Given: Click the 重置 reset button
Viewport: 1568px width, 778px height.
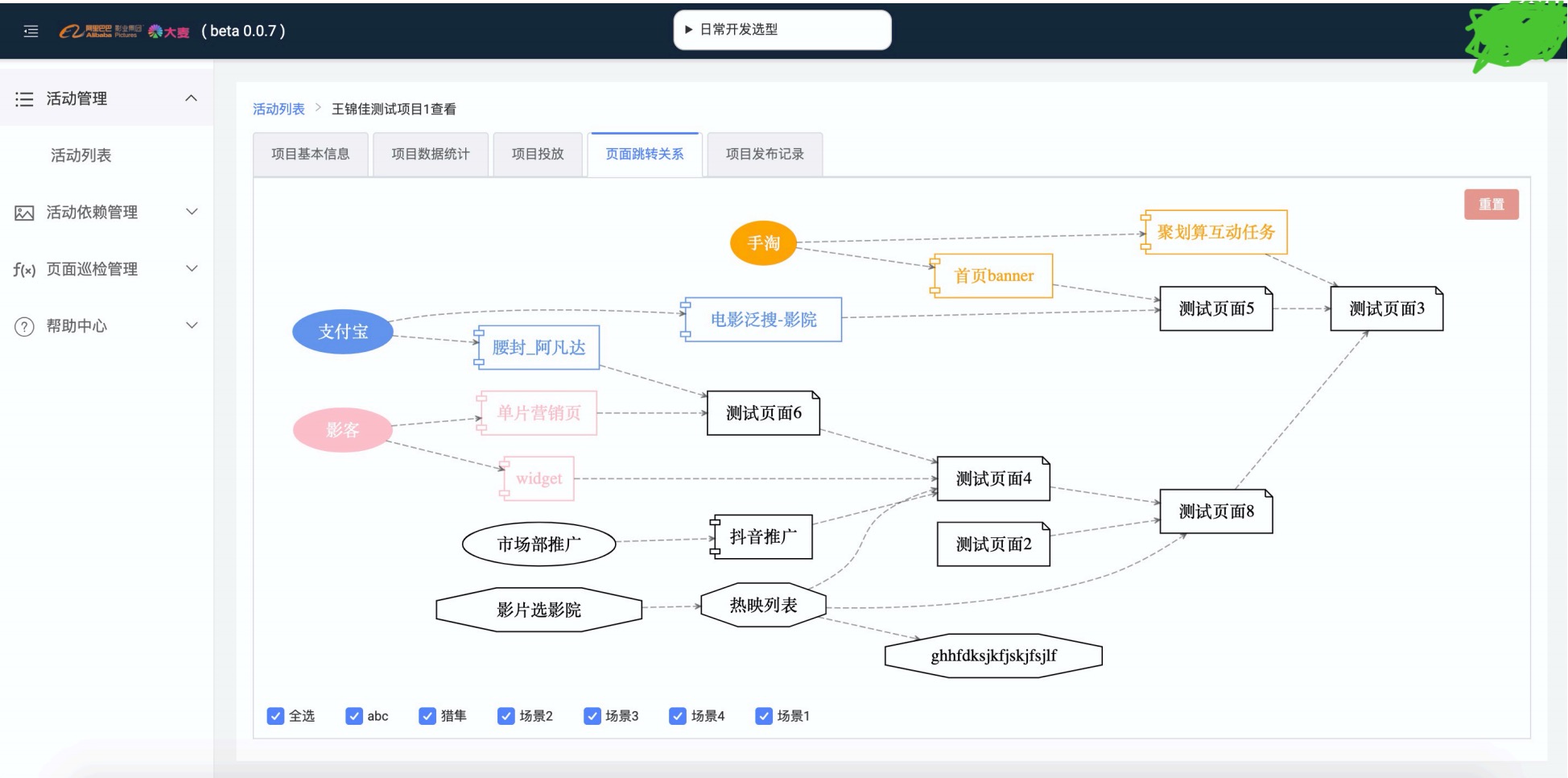Looking at the screenshot, I should (1492, 205).
